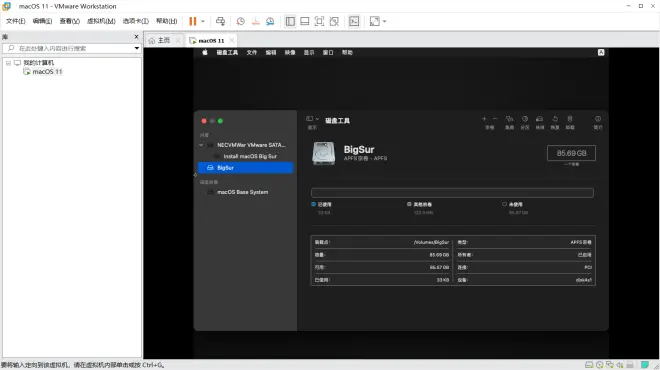
Task: Toggle VMware full screen mode icon
Action: (x=319, y=21)
